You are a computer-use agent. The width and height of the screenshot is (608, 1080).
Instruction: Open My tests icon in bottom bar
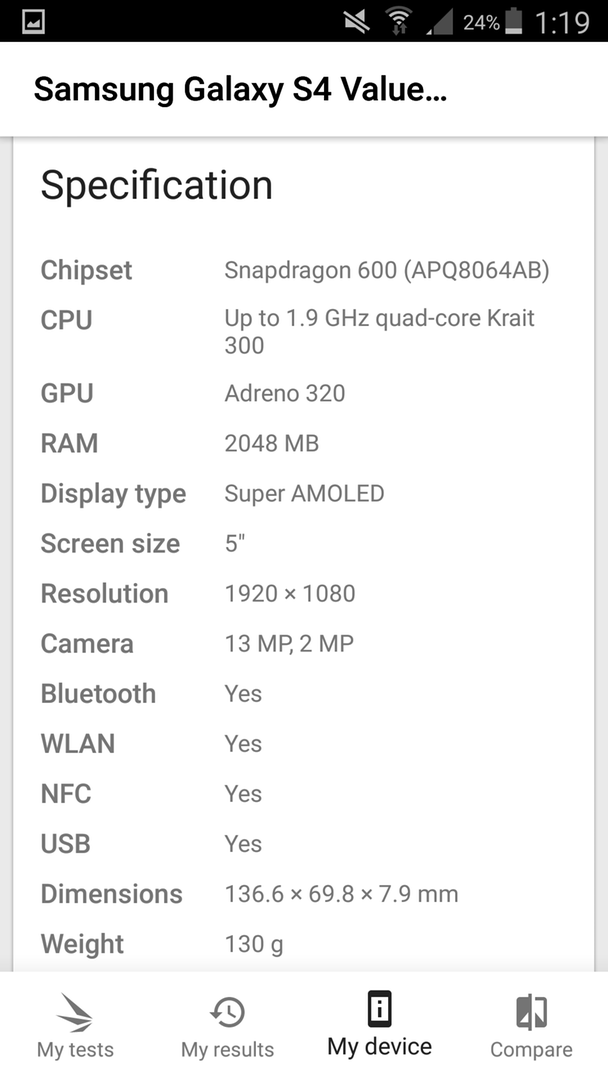point(75,1012)
